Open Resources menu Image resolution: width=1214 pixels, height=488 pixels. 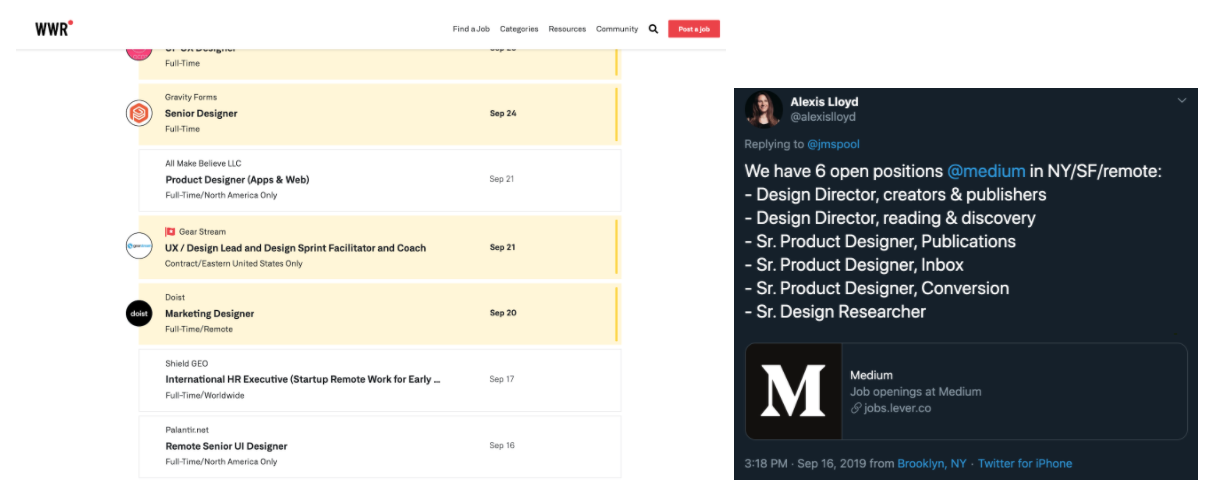(x=567, y=29)
